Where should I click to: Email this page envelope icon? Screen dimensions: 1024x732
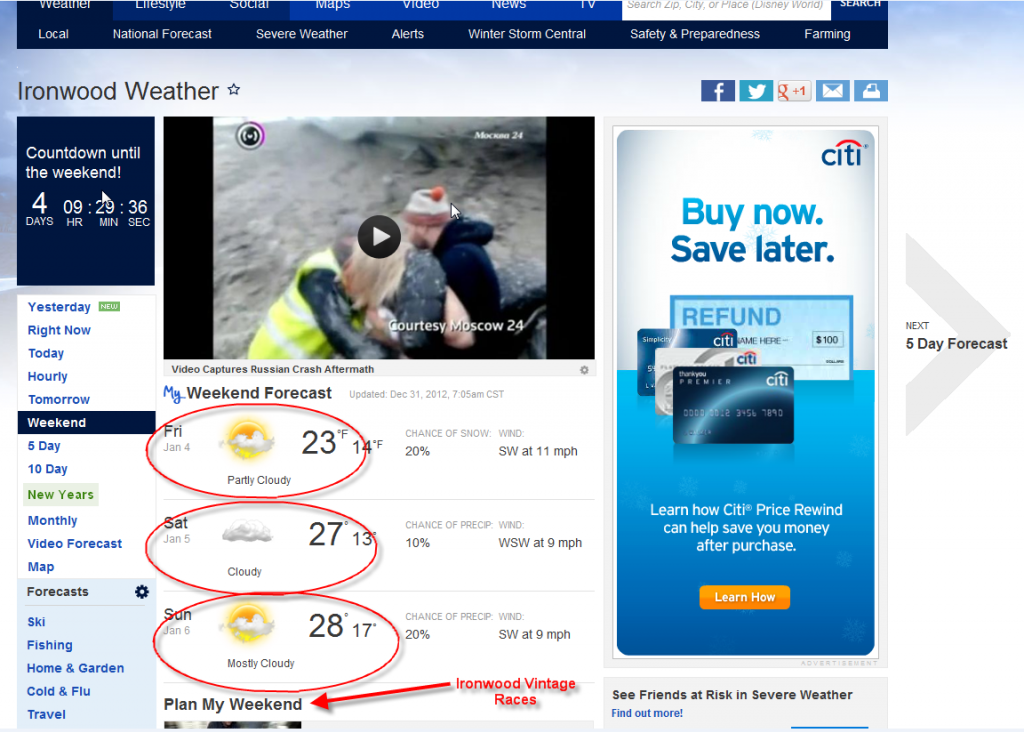pos(833,91)
